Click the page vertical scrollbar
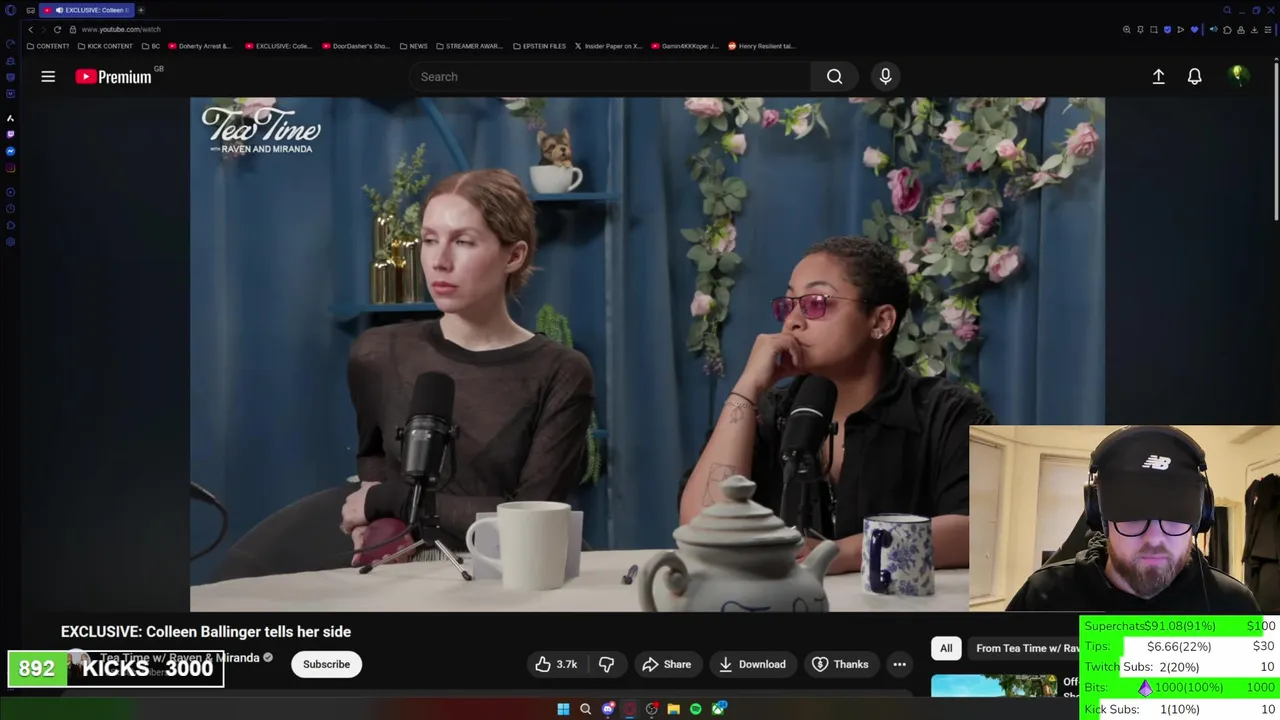 click(1276, 140)
